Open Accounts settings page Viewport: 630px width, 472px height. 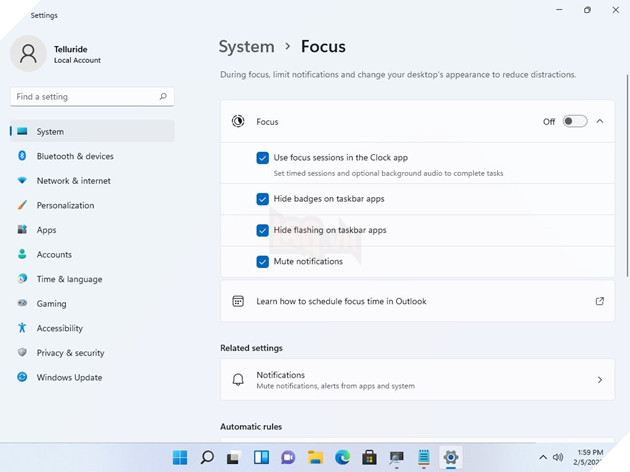pyautogui.click(x=92, y=254)
